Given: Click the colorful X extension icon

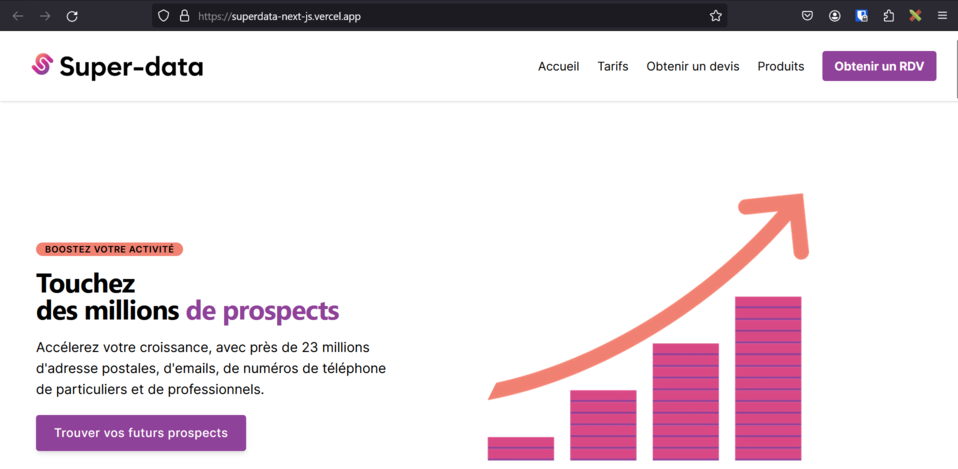Looking at the screenshot, I should tap(915, 16).
